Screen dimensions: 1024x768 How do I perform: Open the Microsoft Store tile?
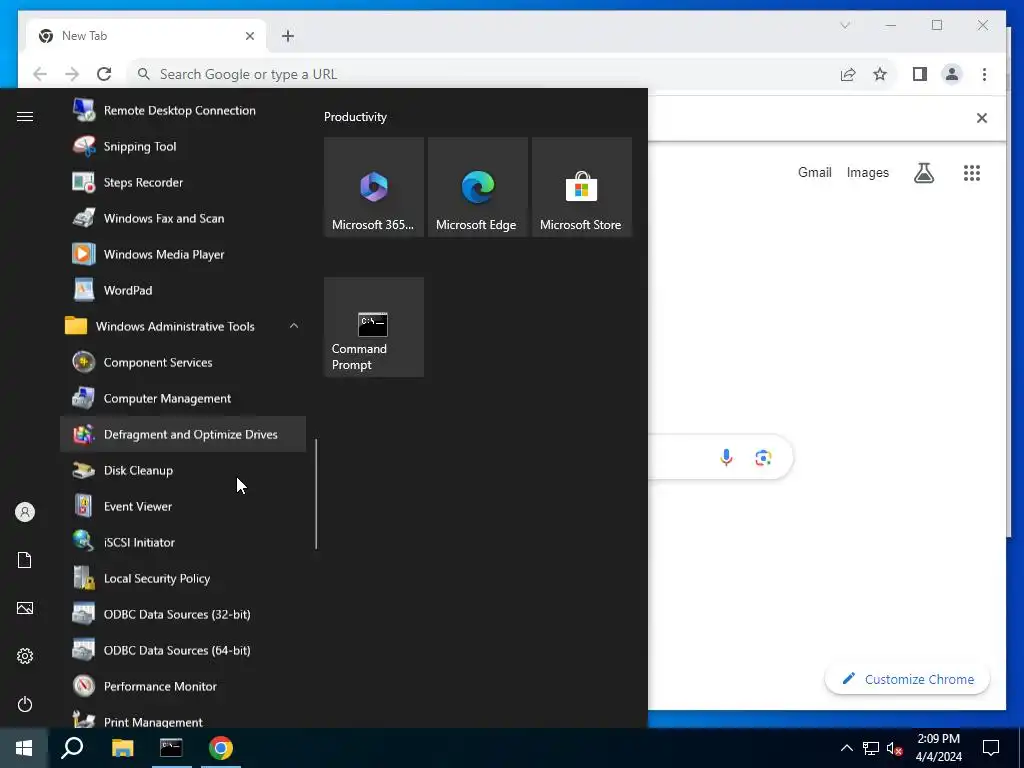pyautogui.click(x=582, y=187)
